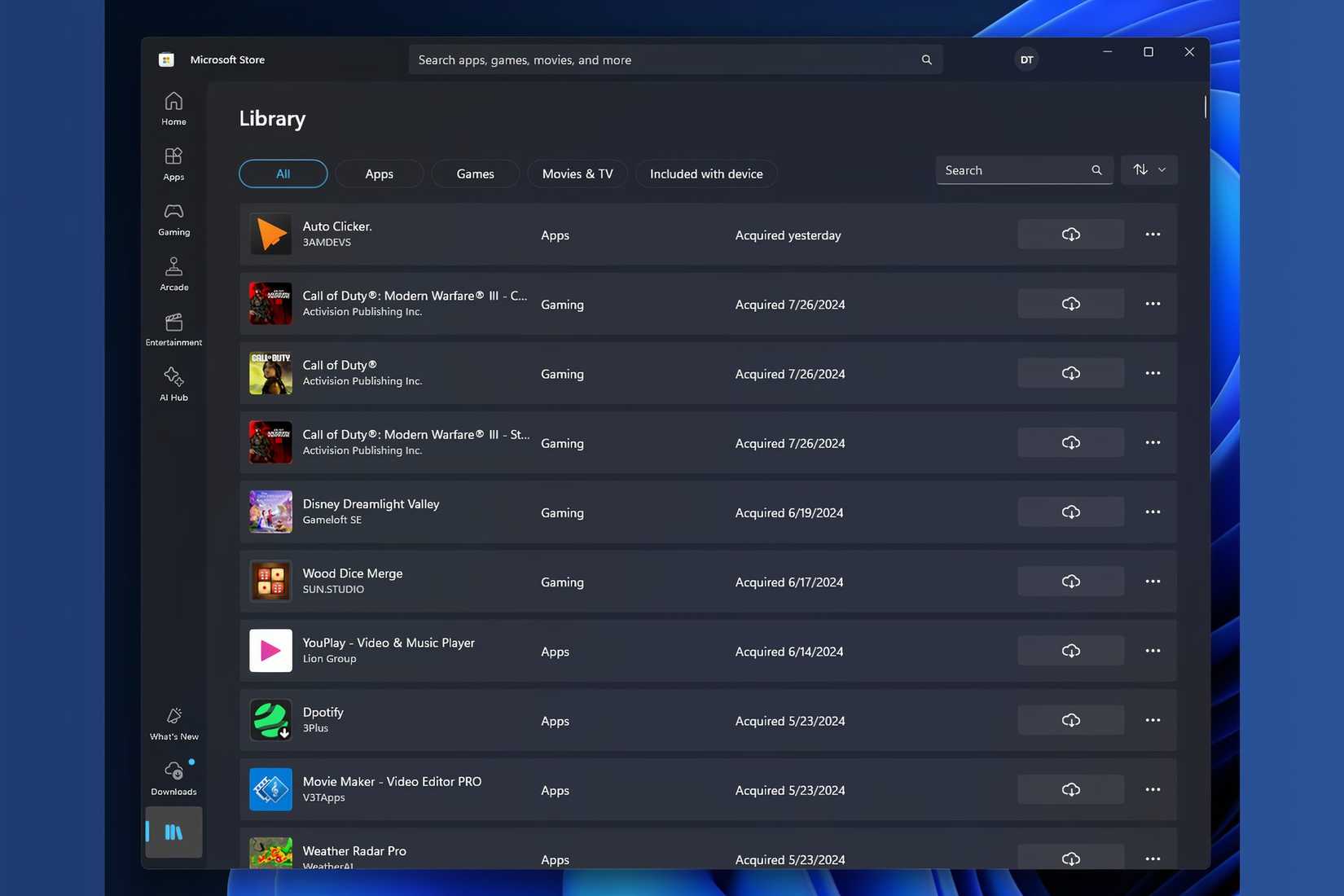Screen dimensions: 1344x896
Task: Download Auto Clicker via cloud icon
Action: pos(1070,235)
